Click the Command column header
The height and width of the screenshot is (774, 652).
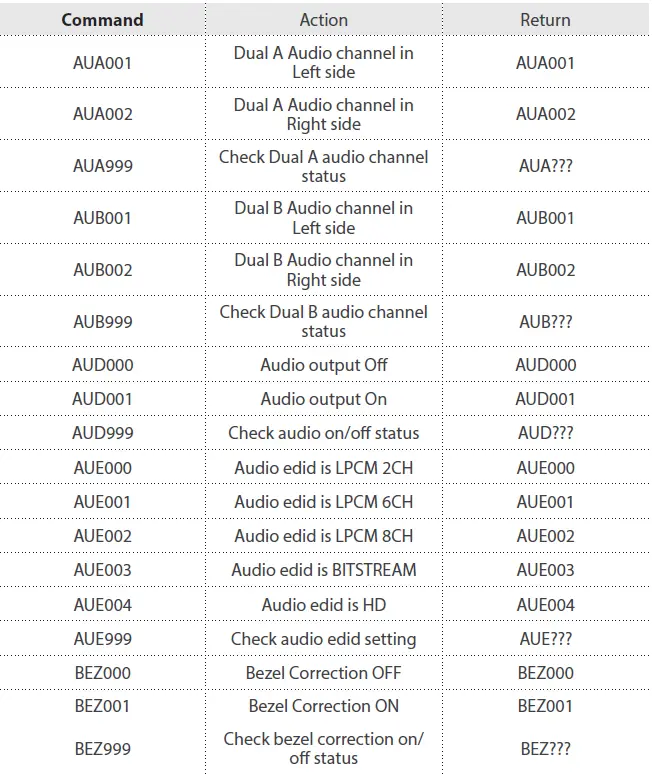tap(102, 20)
